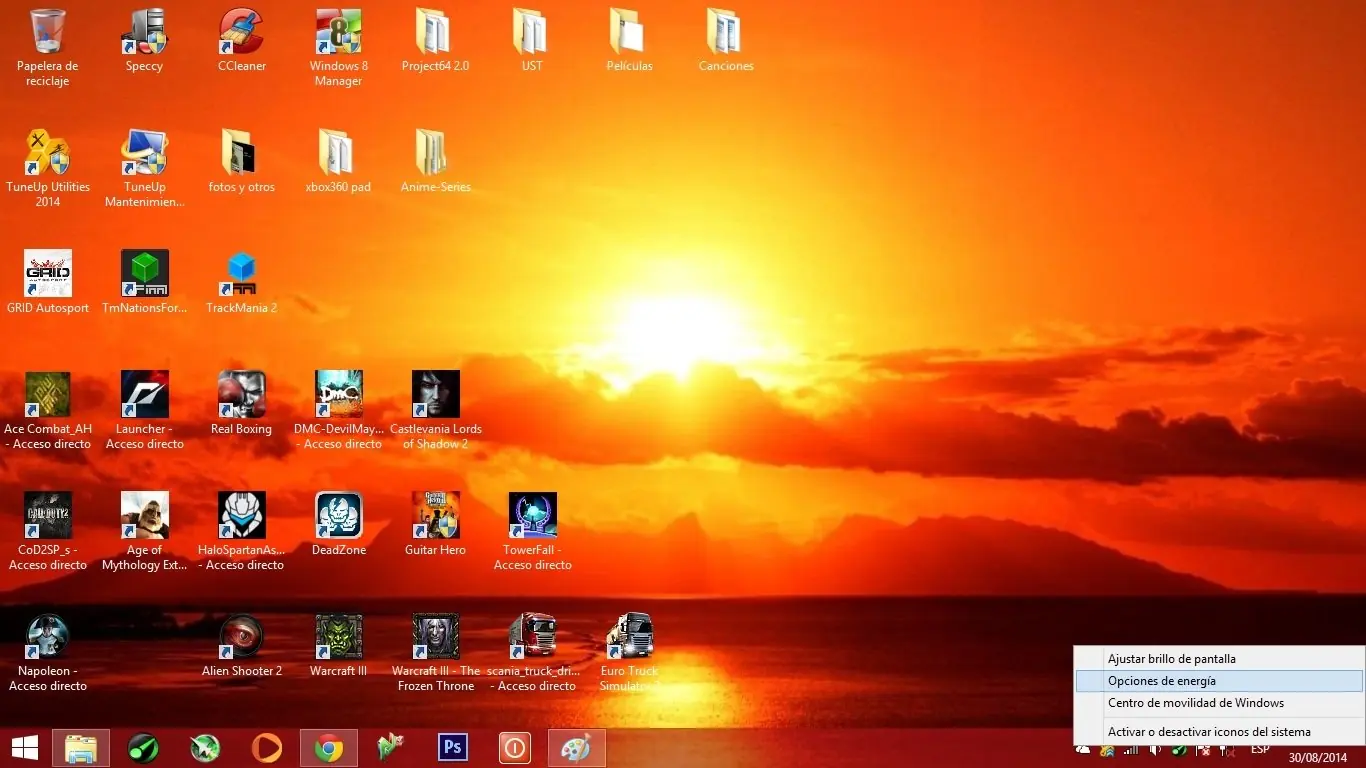Open the green arrow booster taskbar icon
This screenshot has height=768, width=1366.
tap(205, 748)
